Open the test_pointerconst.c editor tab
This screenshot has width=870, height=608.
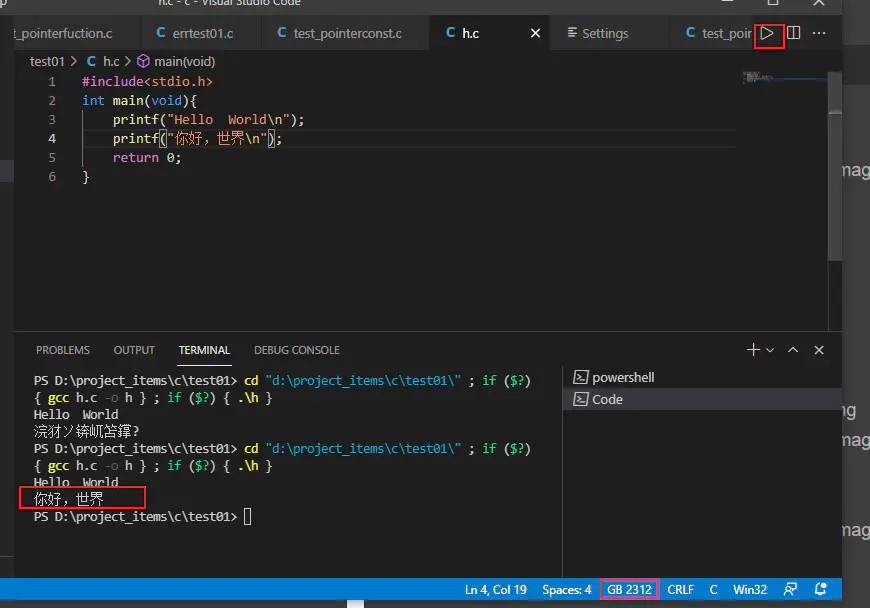click(x=347, y=33)
